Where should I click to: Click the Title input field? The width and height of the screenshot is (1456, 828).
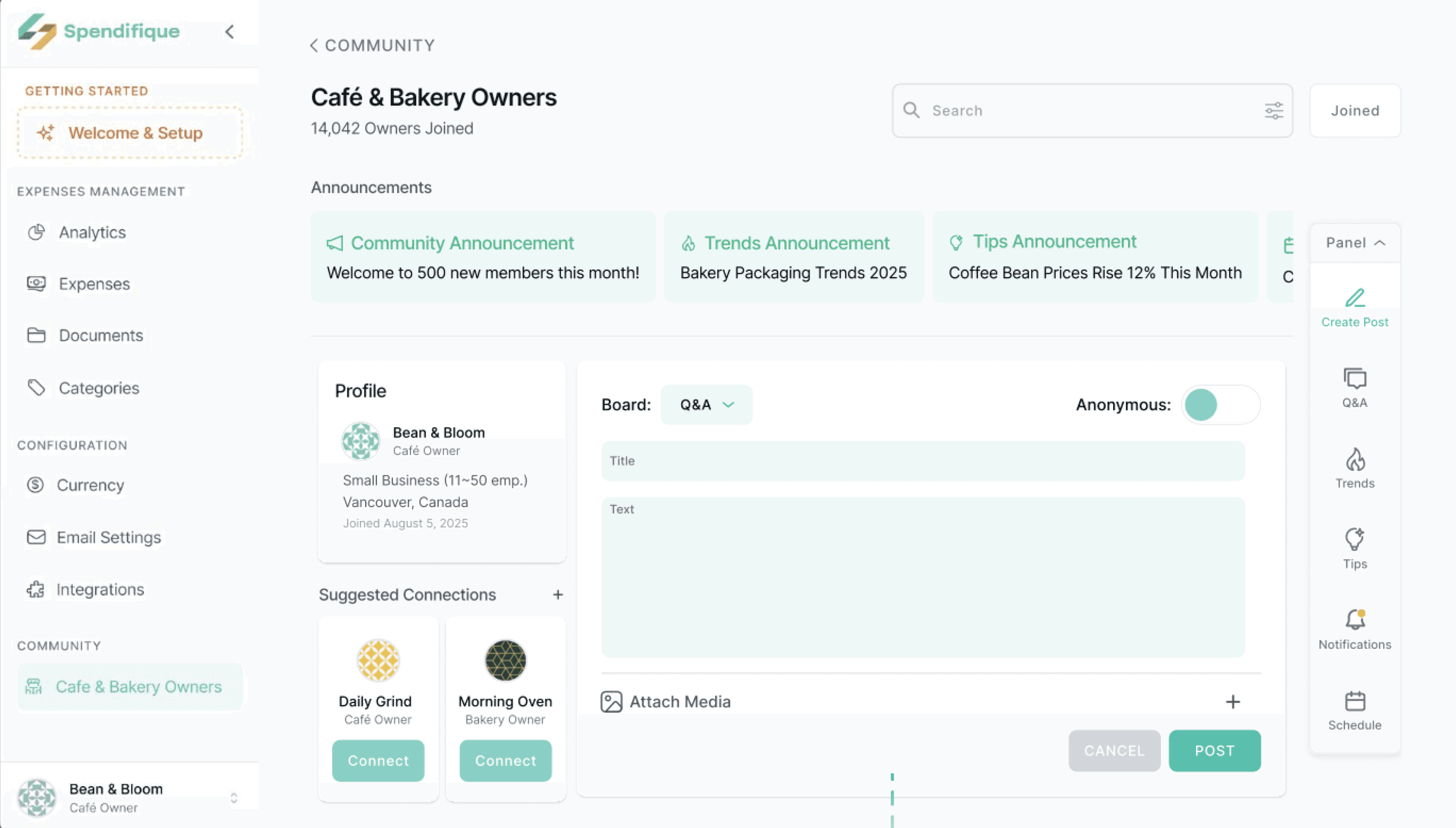pyautogui.click(x=923, y=461)
